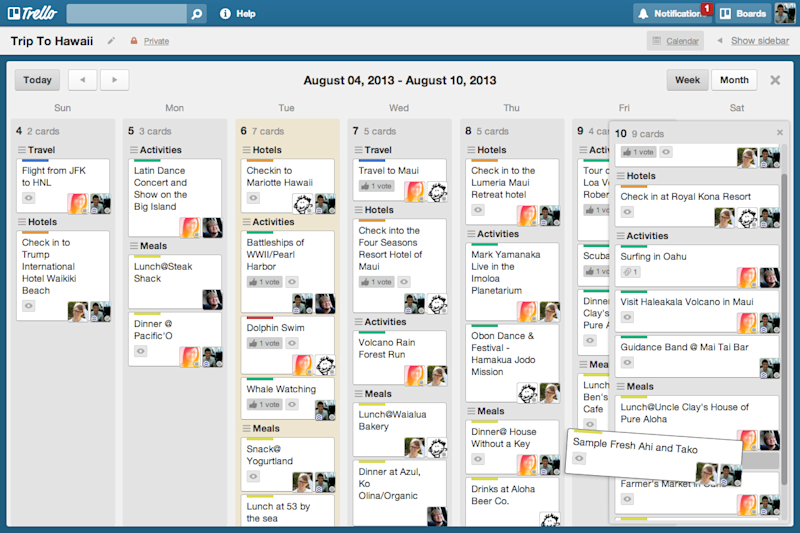Toggle subscribe eye on Royal Kona Resort card
The height and width of the screenshot is (533, 800).
tap(628, 212)
